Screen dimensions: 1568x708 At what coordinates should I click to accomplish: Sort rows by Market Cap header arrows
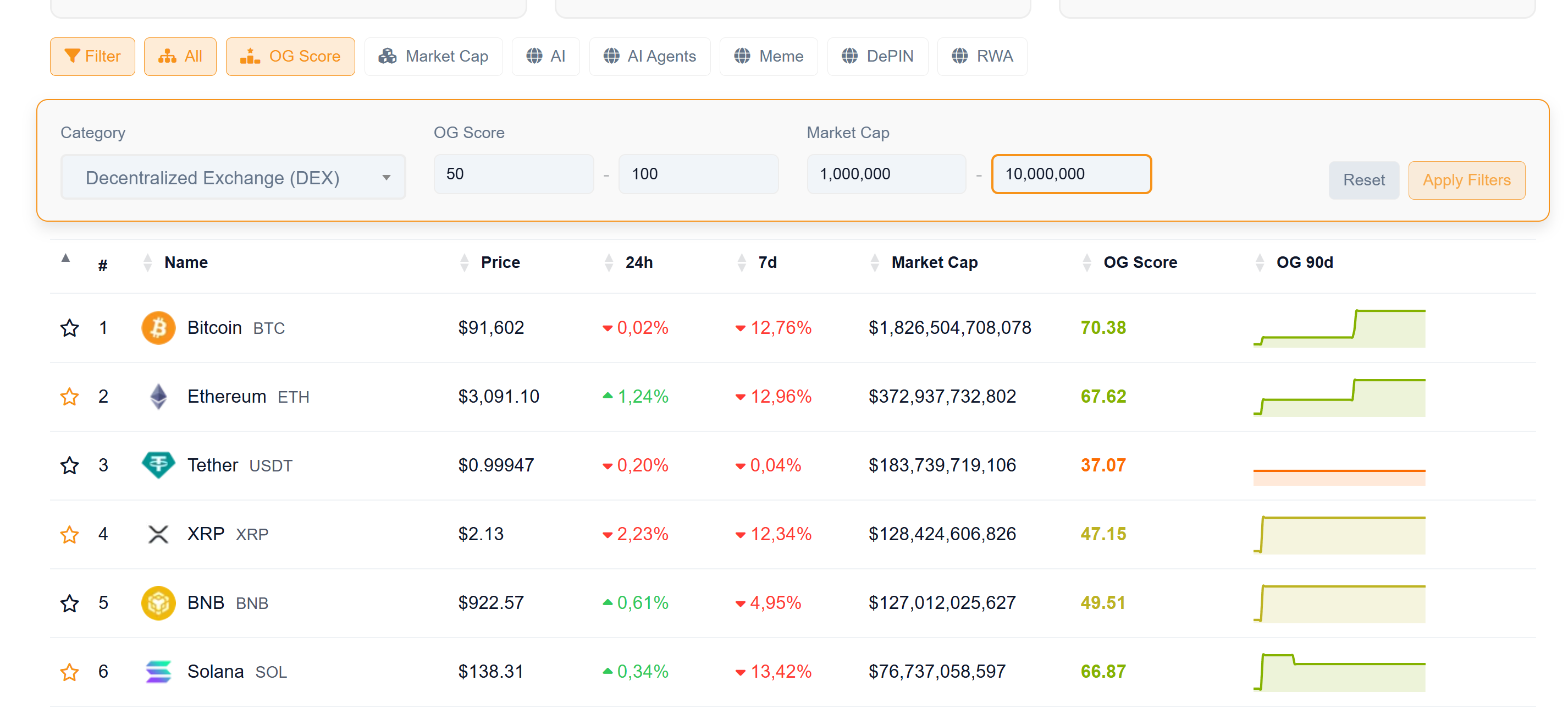pyautogui.click(x=874, y=262)
